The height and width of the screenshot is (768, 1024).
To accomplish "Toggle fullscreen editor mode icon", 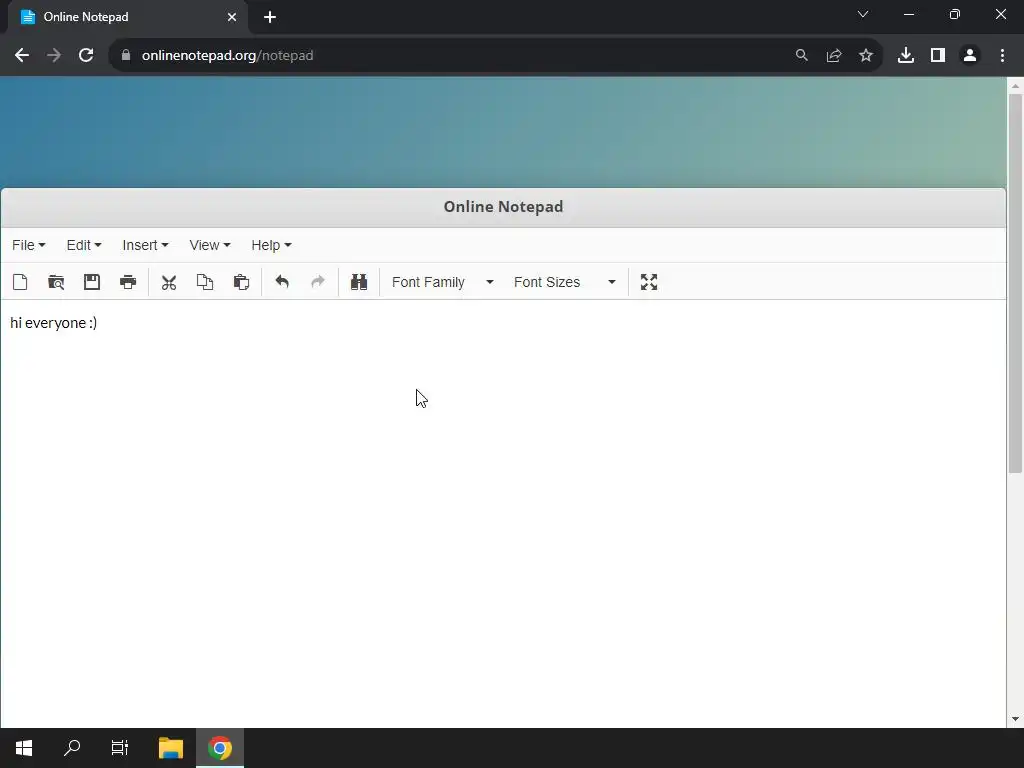I will (x=649, y=282).
